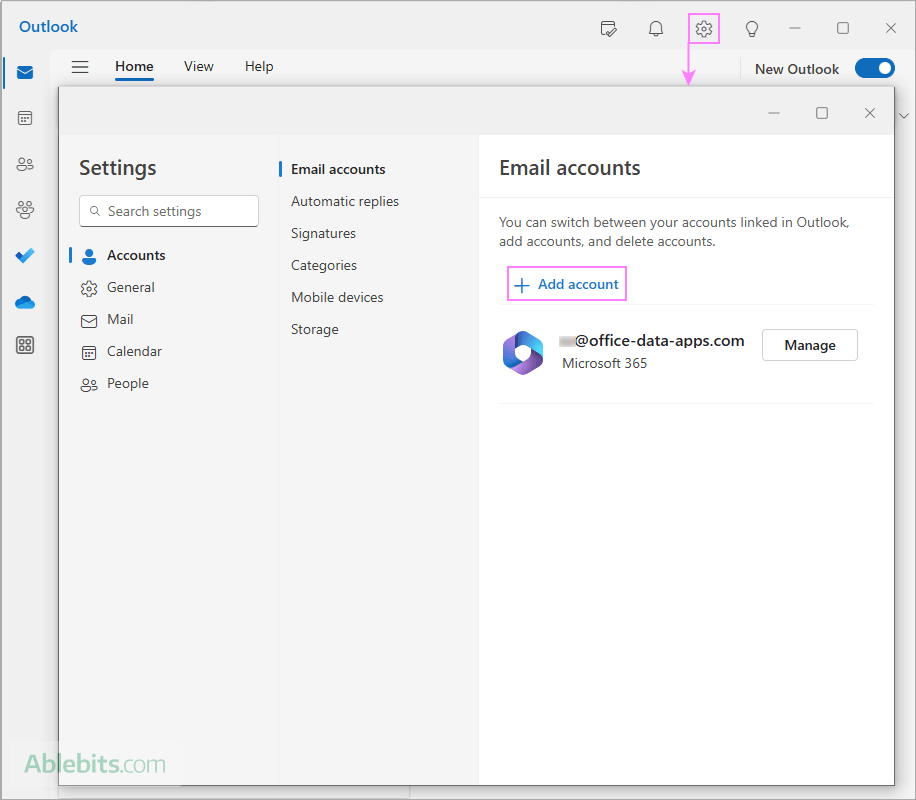Image resolution: width=916 pixels, height=800 pixels.
Task: Open the Email accounts subsection
Action: pyautogui.click(x=338, y=169)
